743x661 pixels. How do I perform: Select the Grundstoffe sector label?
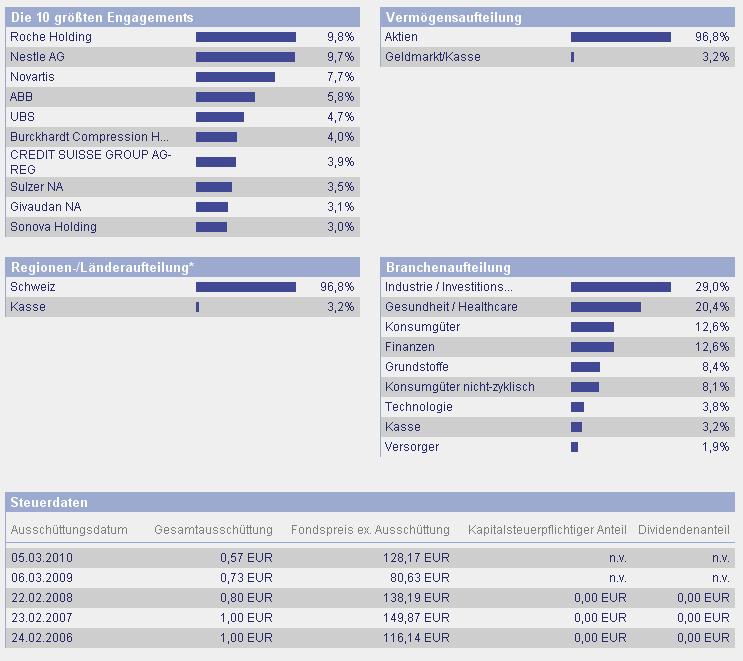coord(417,367)
